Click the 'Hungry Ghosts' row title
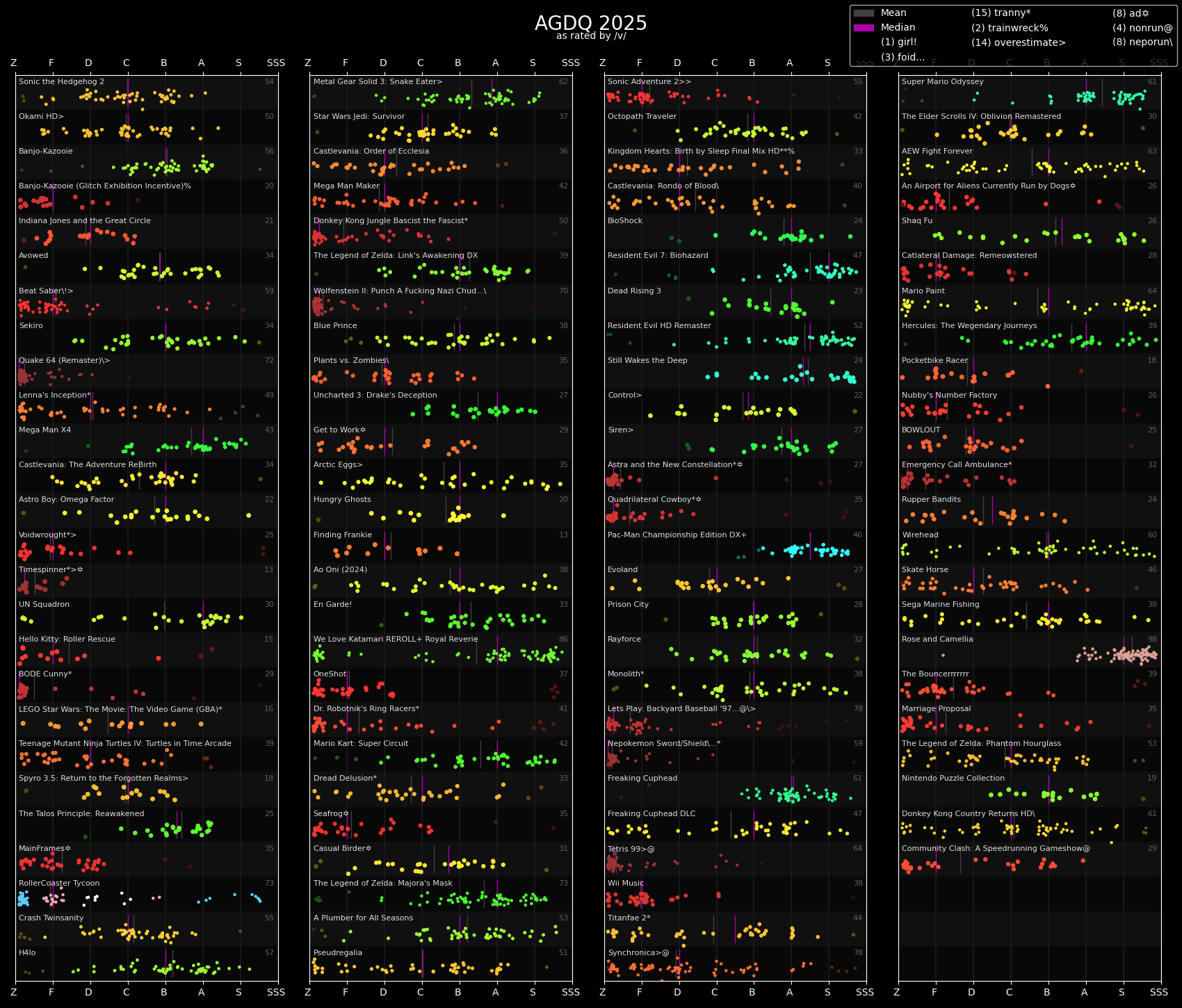The width and height of the screenshot is (1182, 1008). [x=342, y=500]
